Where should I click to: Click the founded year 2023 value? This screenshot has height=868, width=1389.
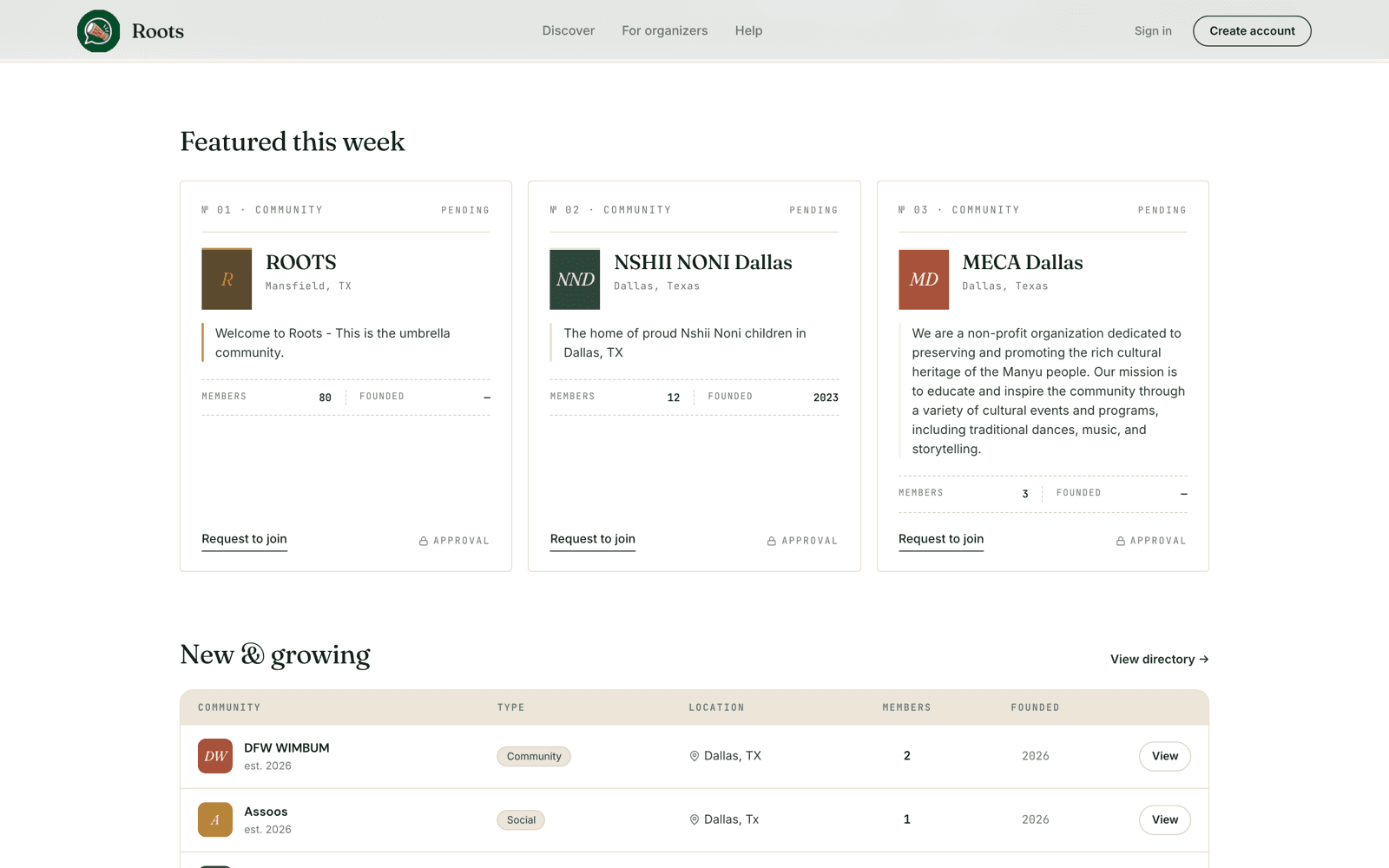coord(826,398)
